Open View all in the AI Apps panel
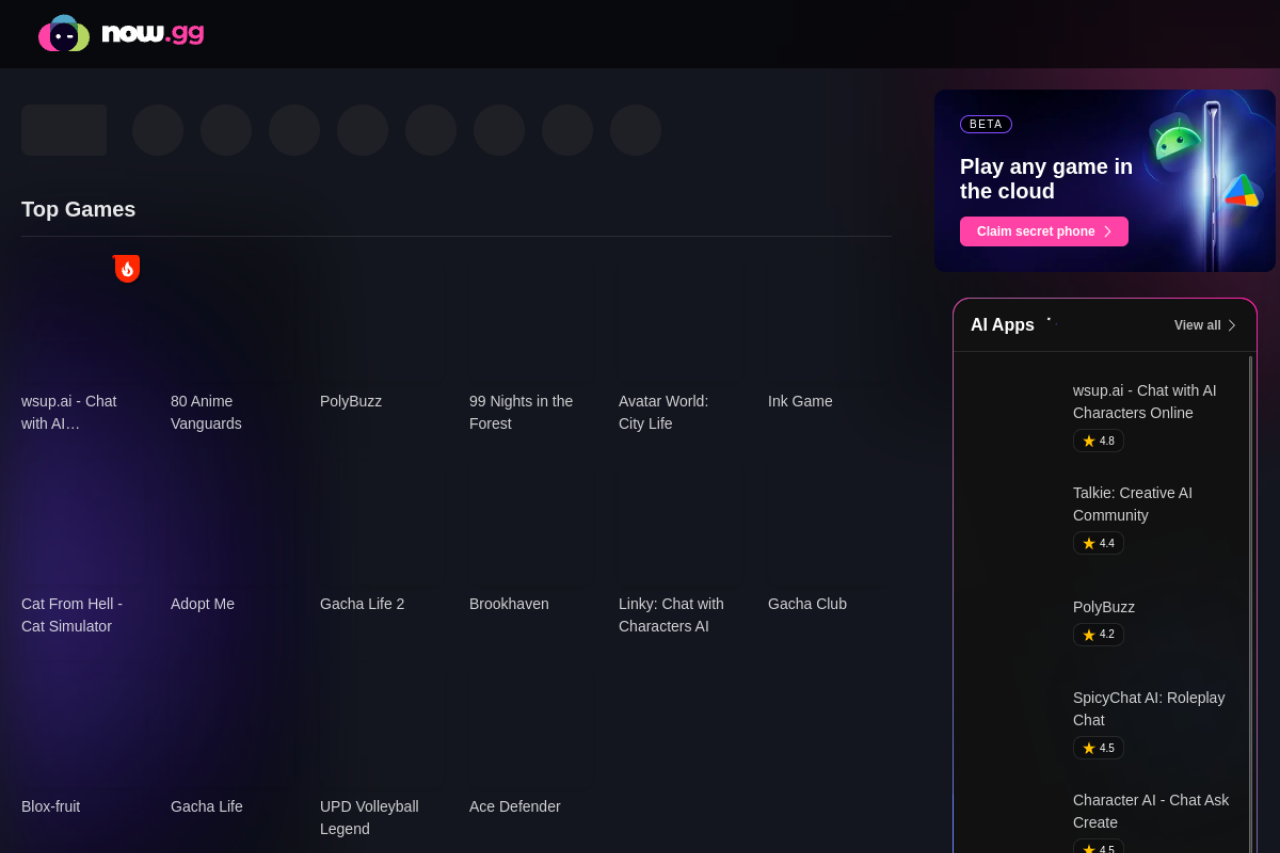 1205,325
